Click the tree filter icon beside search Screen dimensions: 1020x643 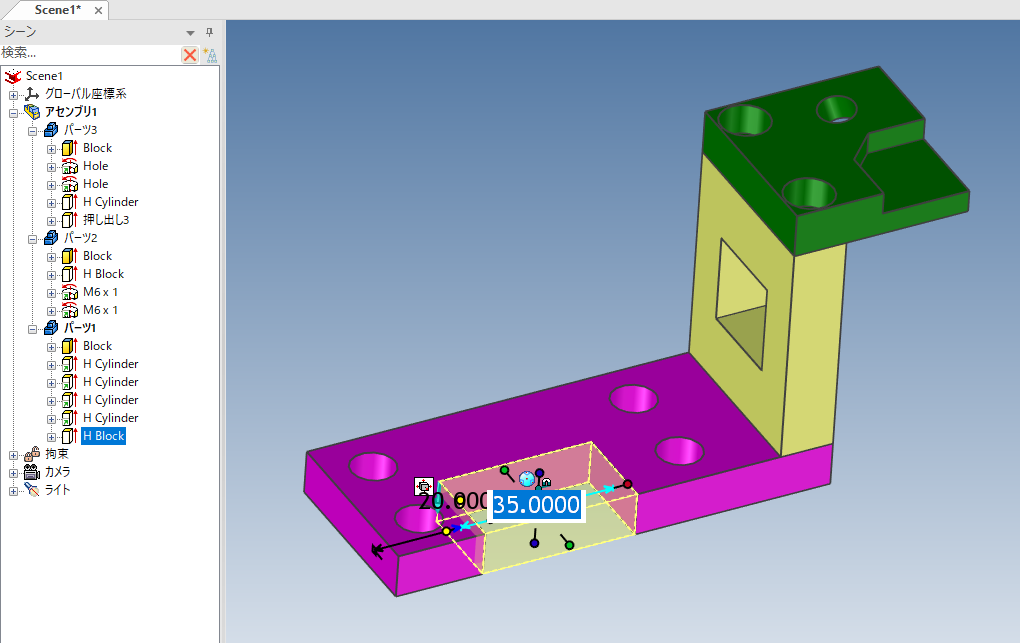(210, 55)
